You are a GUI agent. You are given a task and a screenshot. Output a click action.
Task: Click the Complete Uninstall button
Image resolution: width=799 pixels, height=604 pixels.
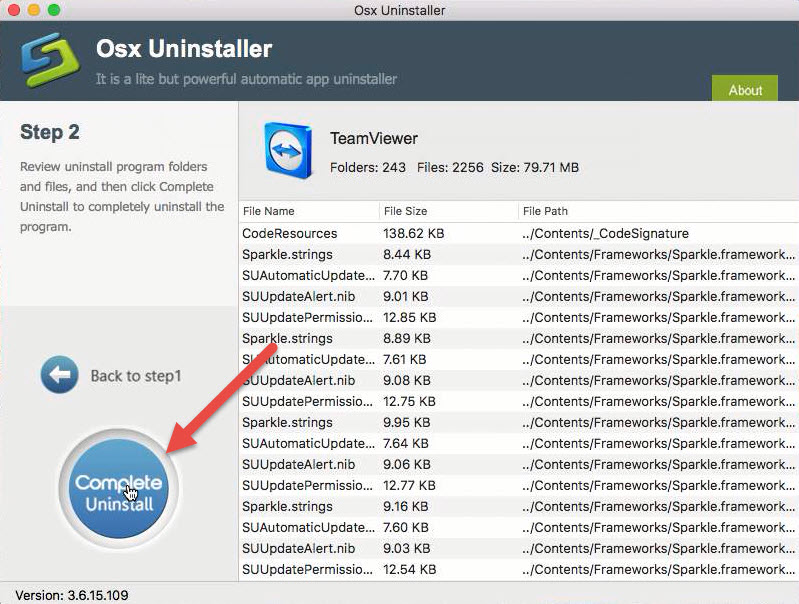click(x=119, y=489)
